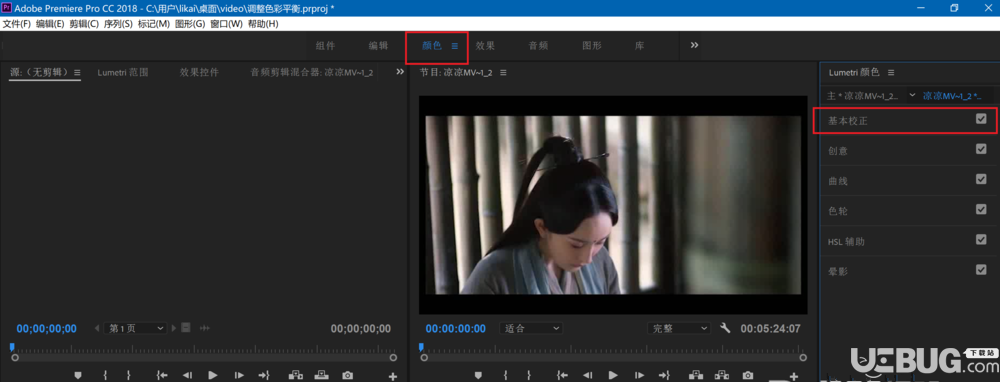Image resolution: width=1000 pixels, height=382 pixels.
Task: Switch to 效果控件 tab
Action: click(199, 73)
